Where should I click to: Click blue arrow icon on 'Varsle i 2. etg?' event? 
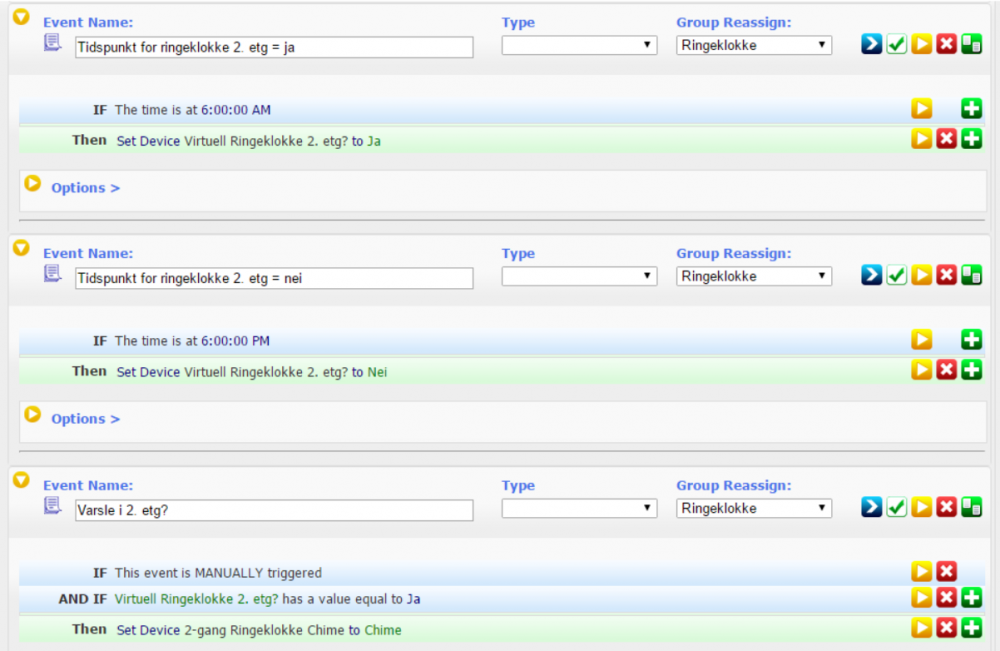click(x=872, y=507)
